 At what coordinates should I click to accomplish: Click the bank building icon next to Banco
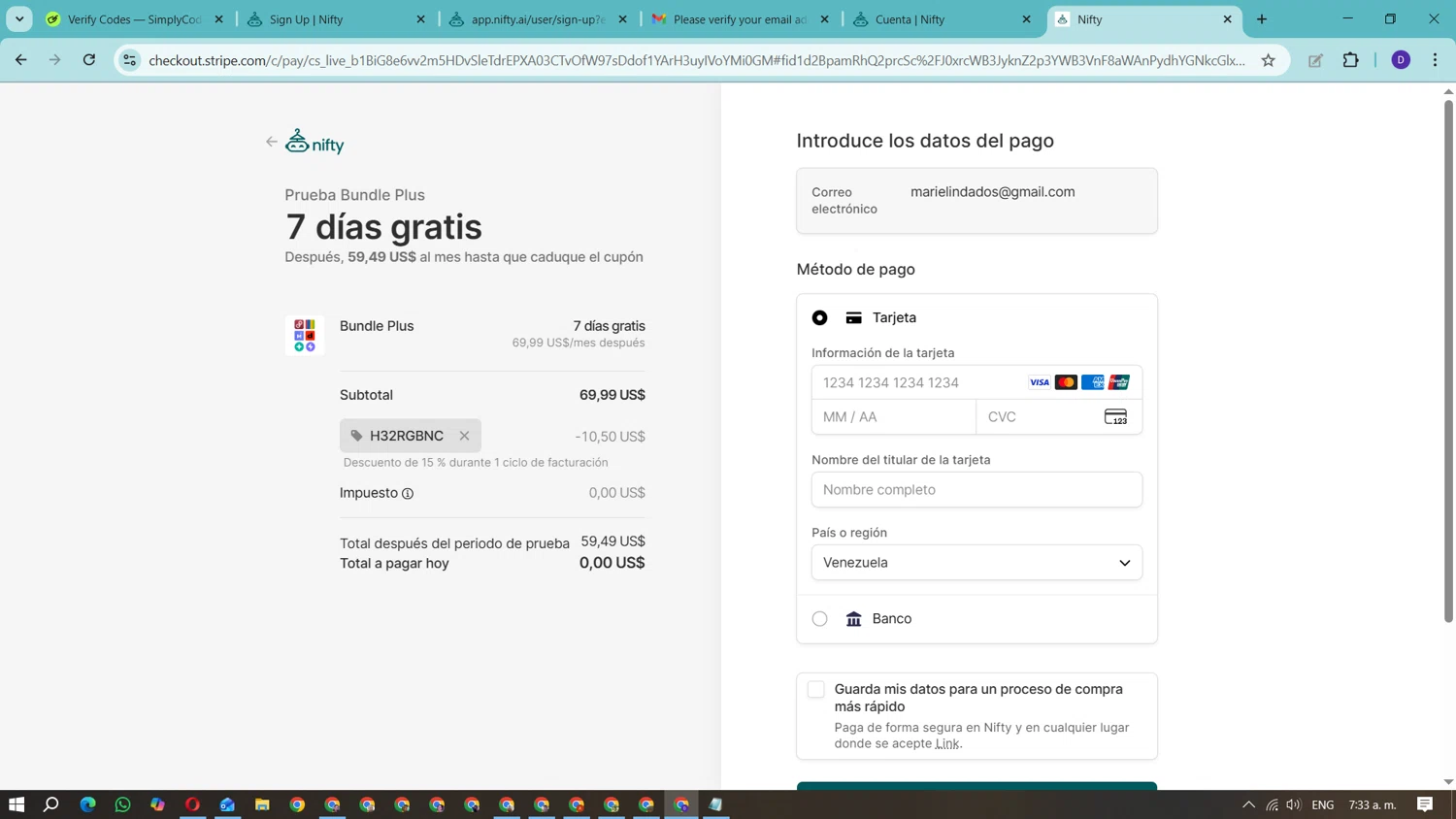(854, 619)
